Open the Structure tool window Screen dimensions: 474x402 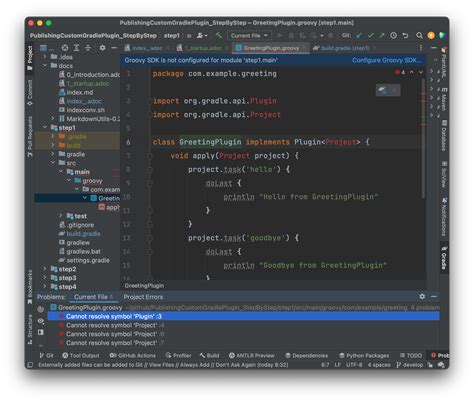coord(30,329)
